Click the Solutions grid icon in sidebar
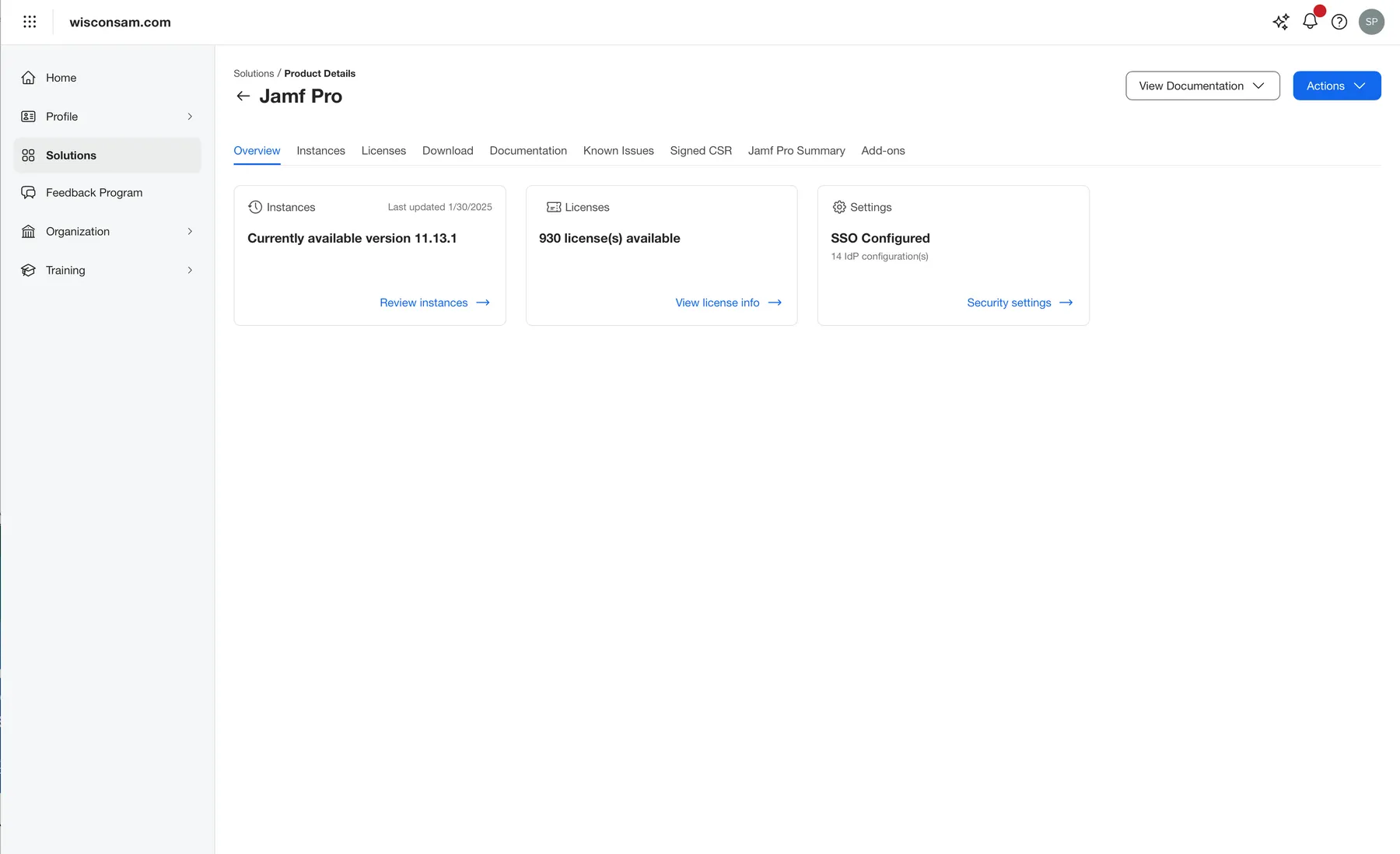 pos(29,156)
